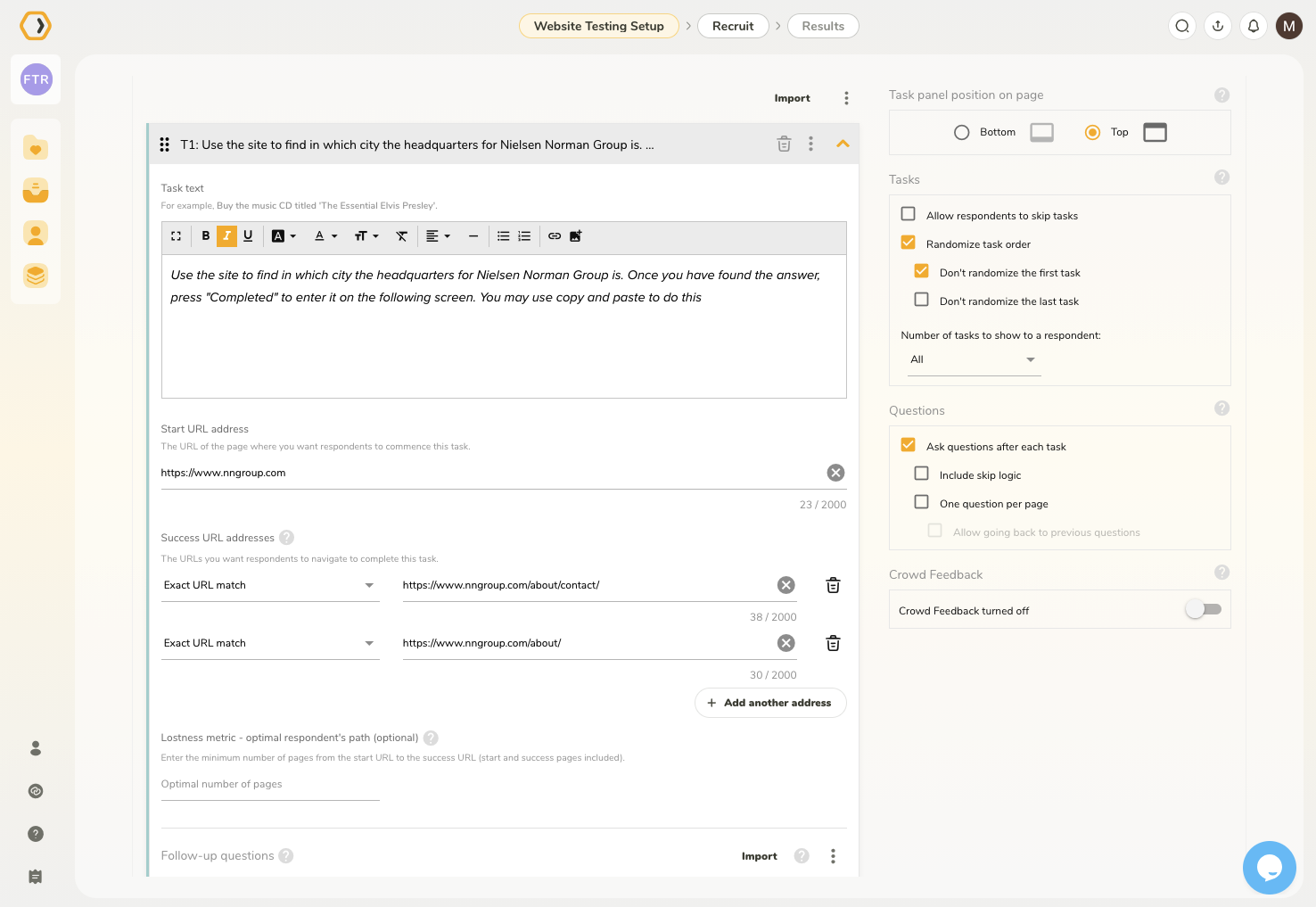
Task: Click Import for Follow-up questions
Action: click(x=759, y=856)
